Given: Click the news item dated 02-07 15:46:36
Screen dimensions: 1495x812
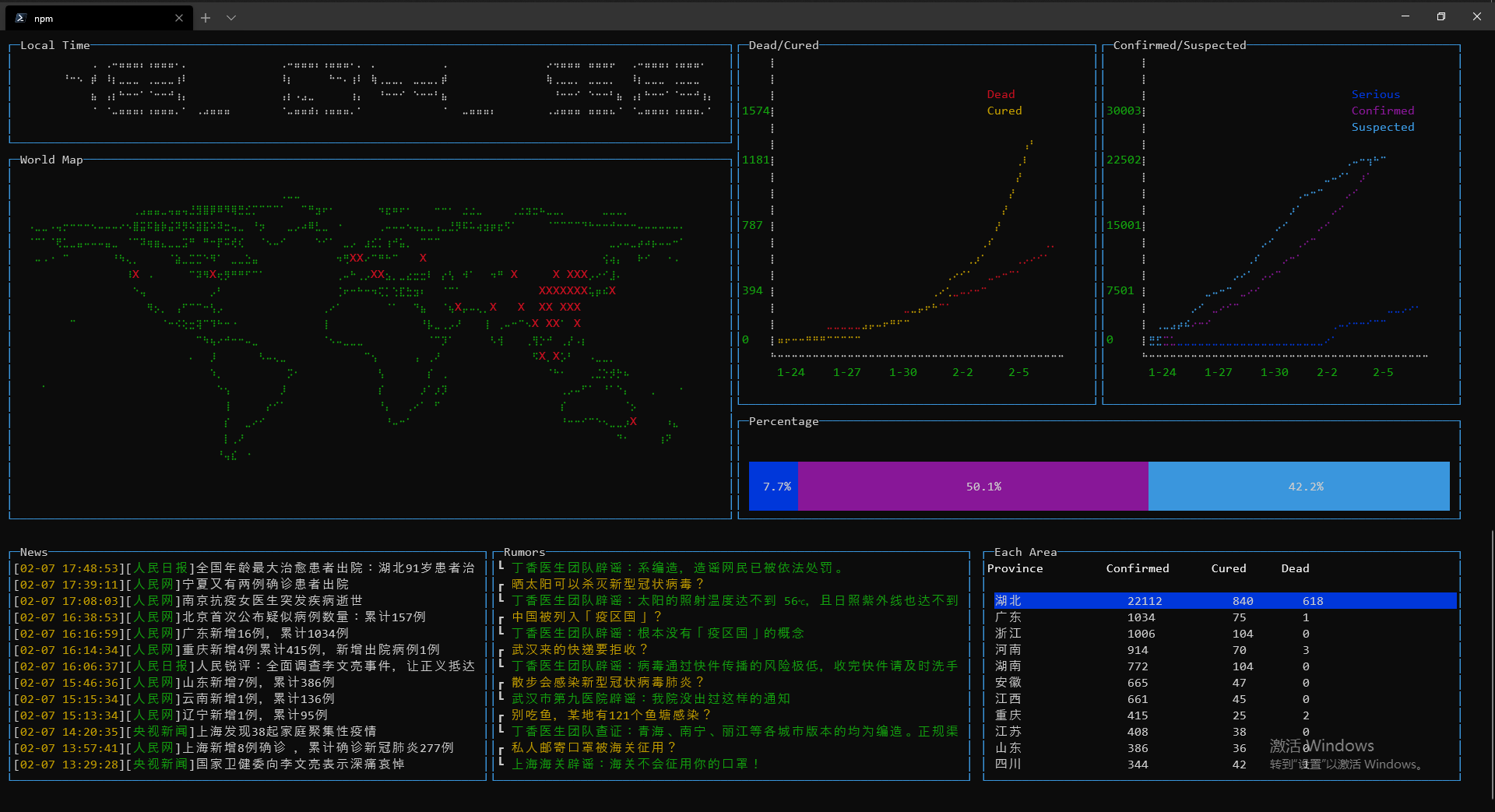Looking at the screenshot, I should pyautogui.click(x=174, y=683).
